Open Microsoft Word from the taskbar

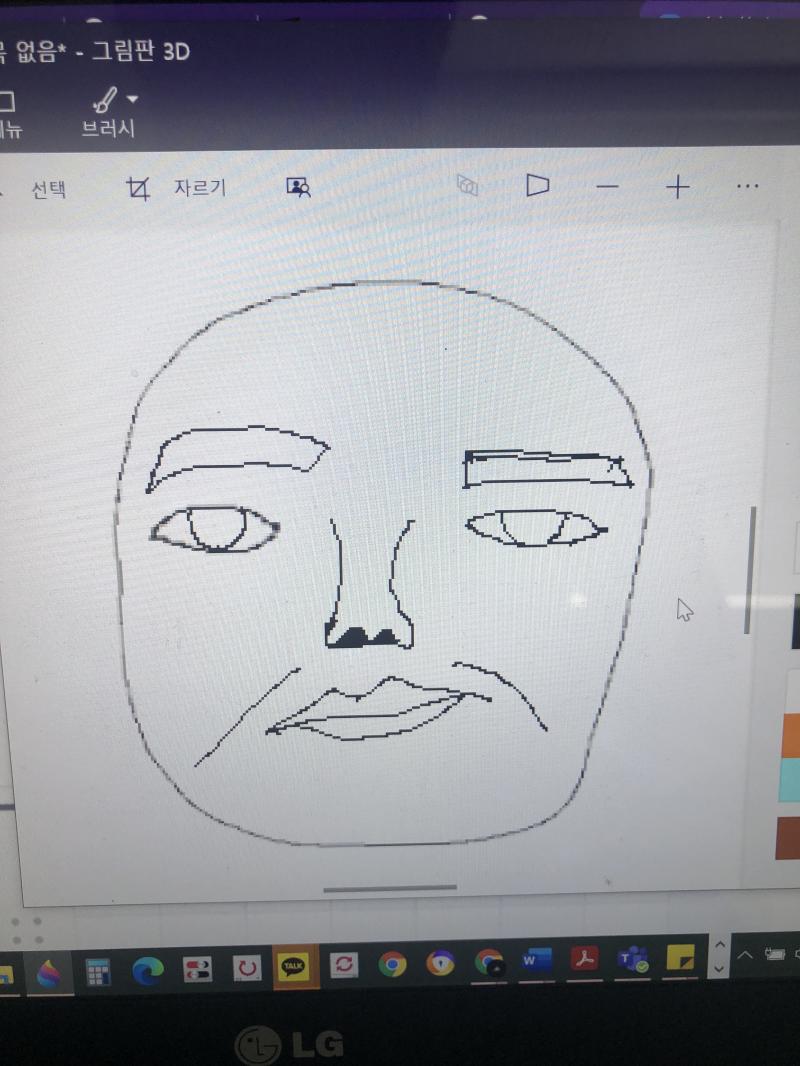[x=536, y=961]
